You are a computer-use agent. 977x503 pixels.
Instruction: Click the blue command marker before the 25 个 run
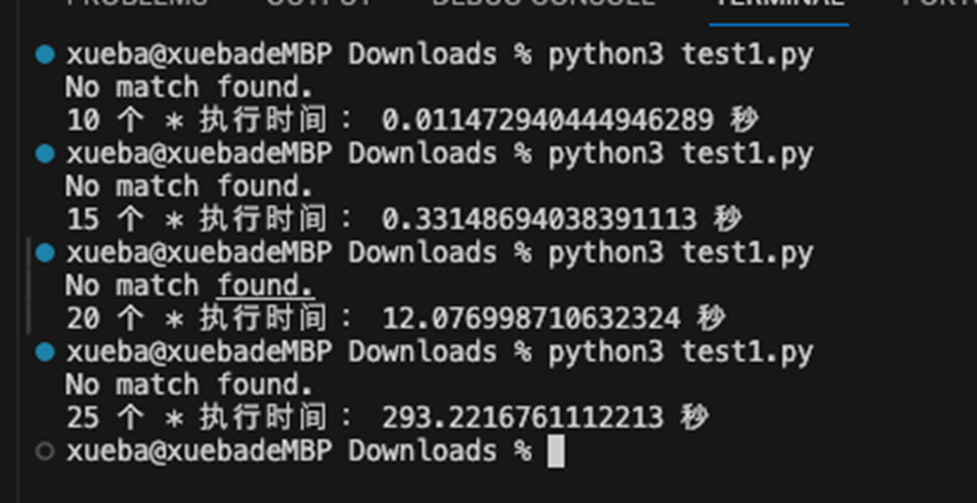[44, 352]
